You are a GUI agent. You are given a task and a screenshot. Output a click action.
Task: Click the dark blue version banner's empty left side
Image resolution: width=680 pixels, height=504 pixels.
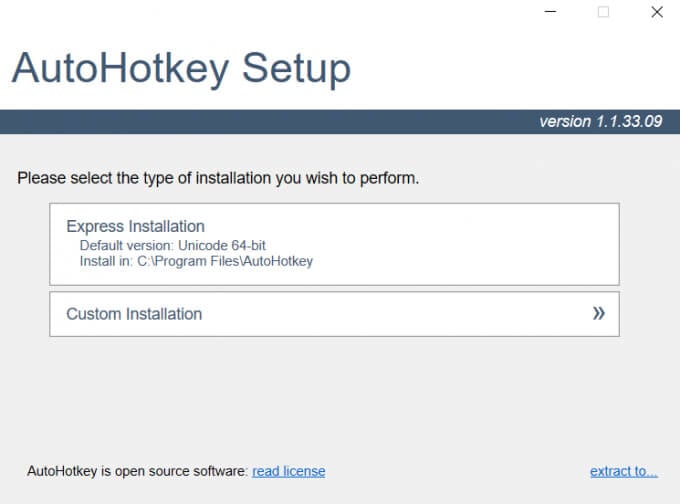[x=200, y=121]
